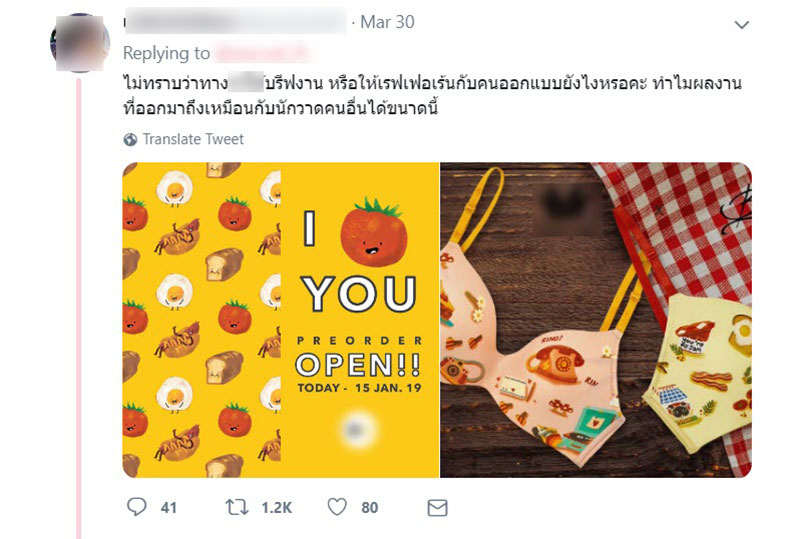Open the yellow PREORDER OPEN image
This screenshot has width=800, height=539.
pos(281,320)
